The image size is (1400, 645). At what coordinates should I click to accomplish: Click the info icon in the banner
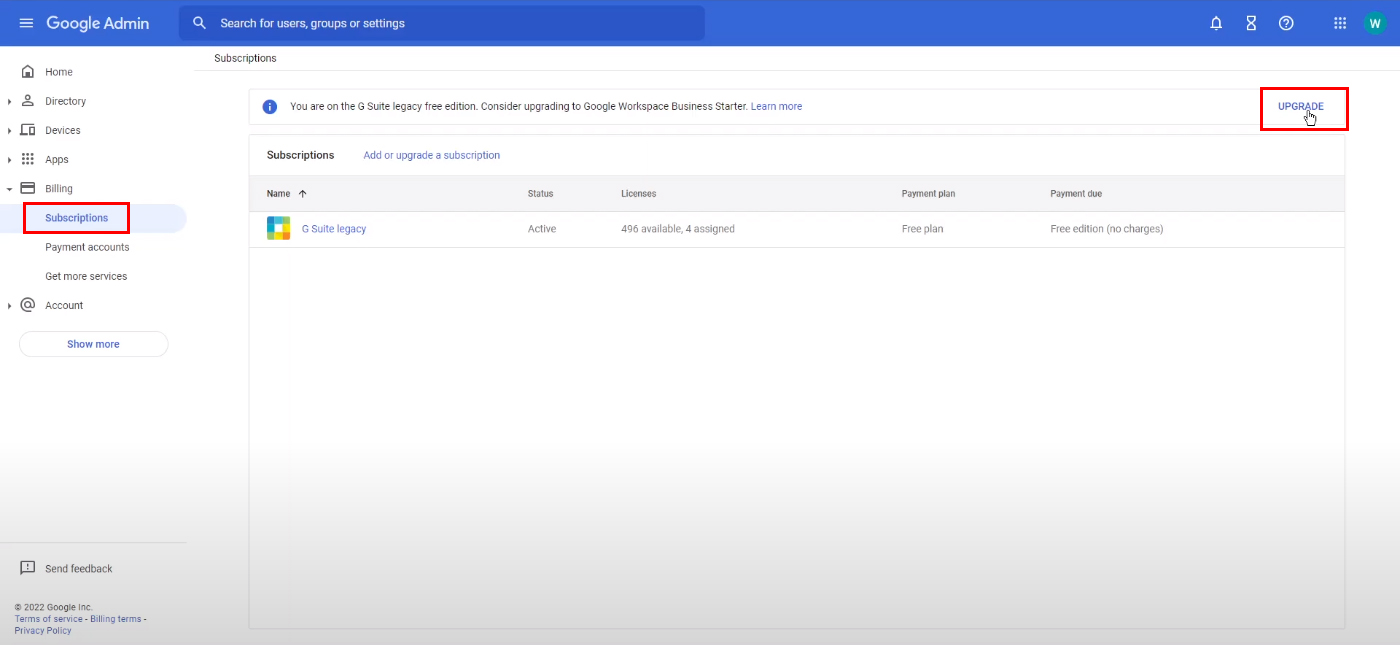[x=269, y=107]
